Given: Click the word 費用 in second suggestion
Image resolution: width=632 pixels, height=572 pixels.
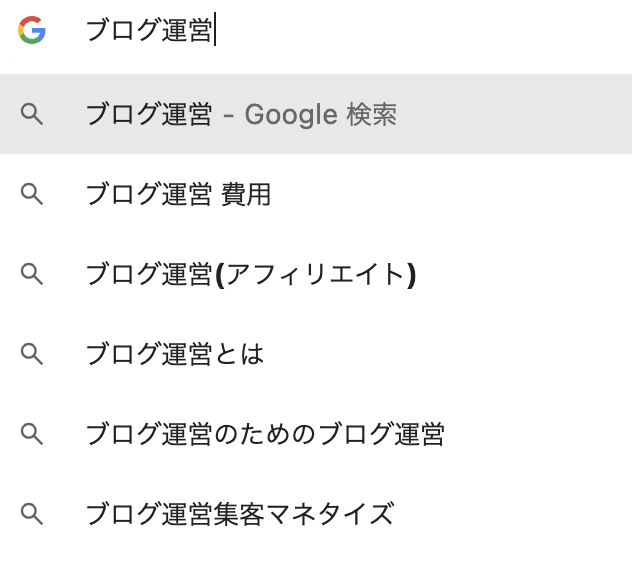Looking at the screenshot, I should click(246, 195).
